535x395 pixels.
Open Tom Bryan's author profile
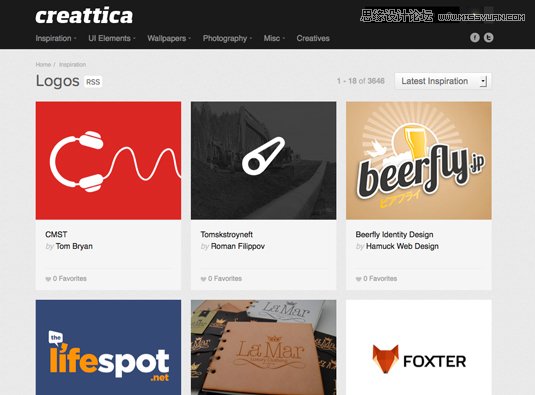(x=74, y=246)
